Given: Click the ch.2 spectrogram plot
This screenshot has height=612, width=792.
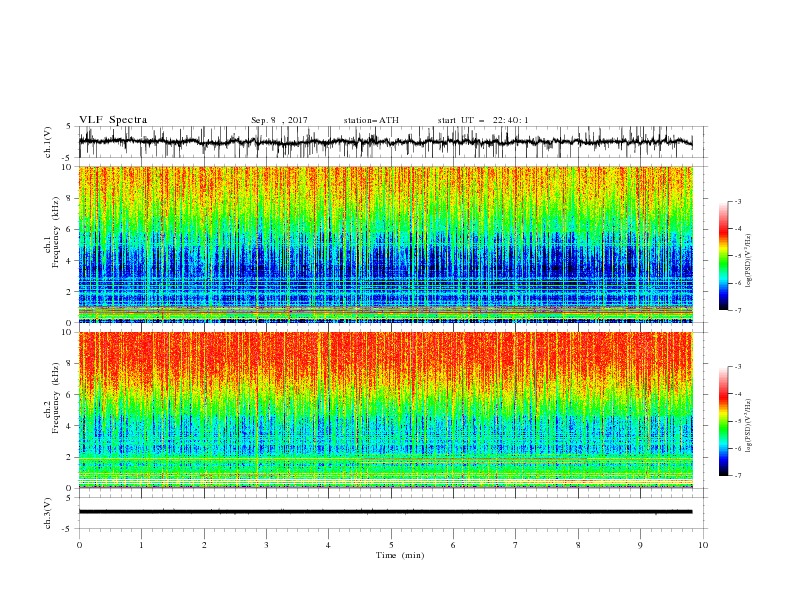Looking at the screenshot, I should pyautogui.click(x=385, y=410).
